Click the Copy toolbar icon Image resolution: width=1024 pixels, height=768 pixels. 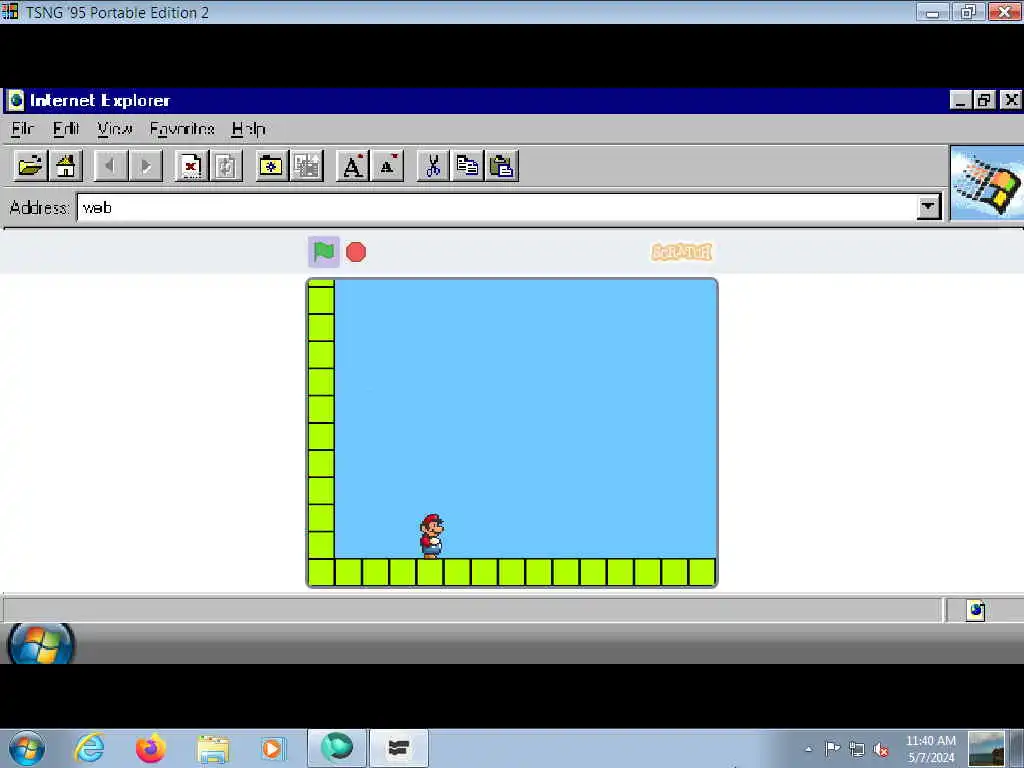click(467, 166)
